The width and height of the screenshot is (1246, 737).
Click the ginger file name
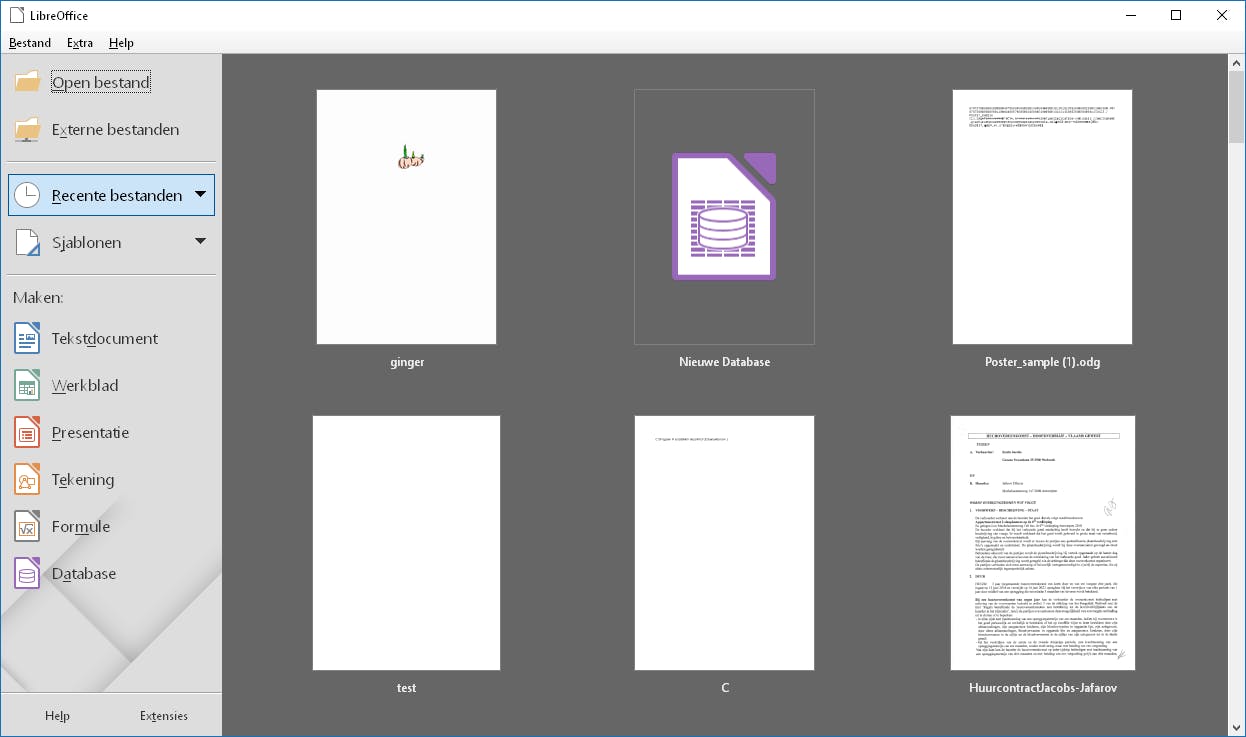click(x=407, y=363)
